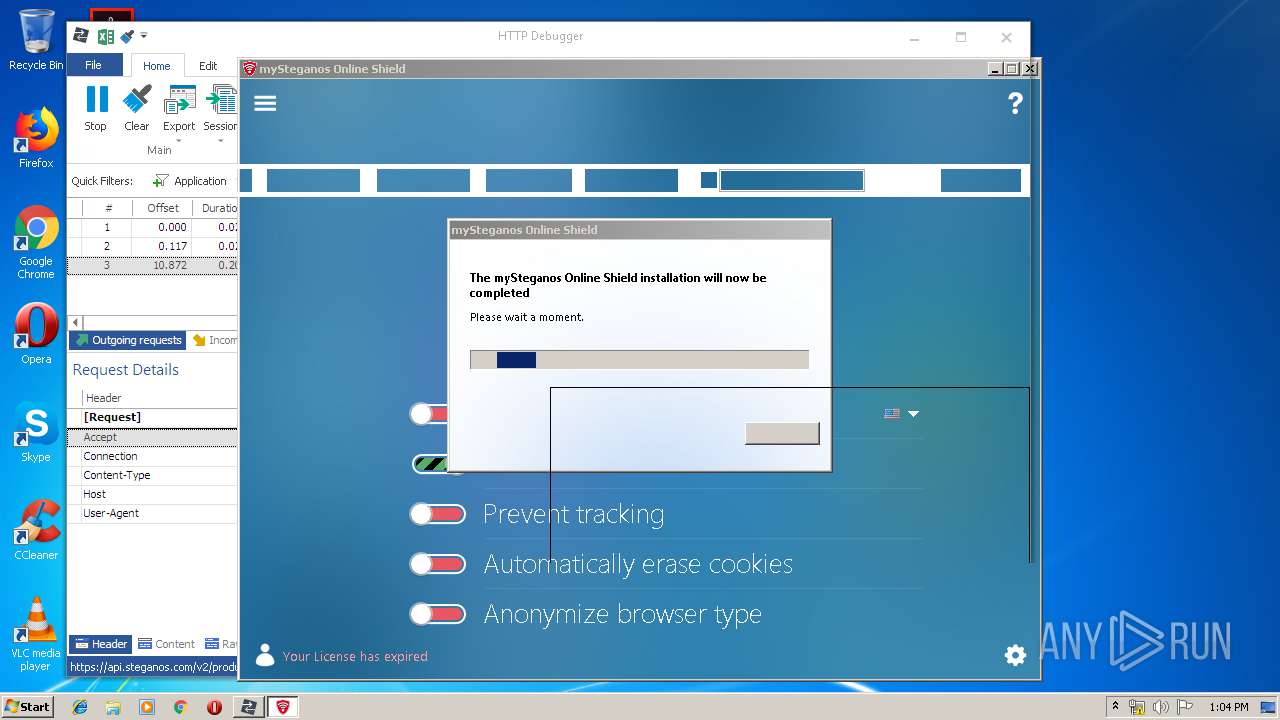
Task: Open the File menu in HTTP Debugger
Action: pos(94,65)
